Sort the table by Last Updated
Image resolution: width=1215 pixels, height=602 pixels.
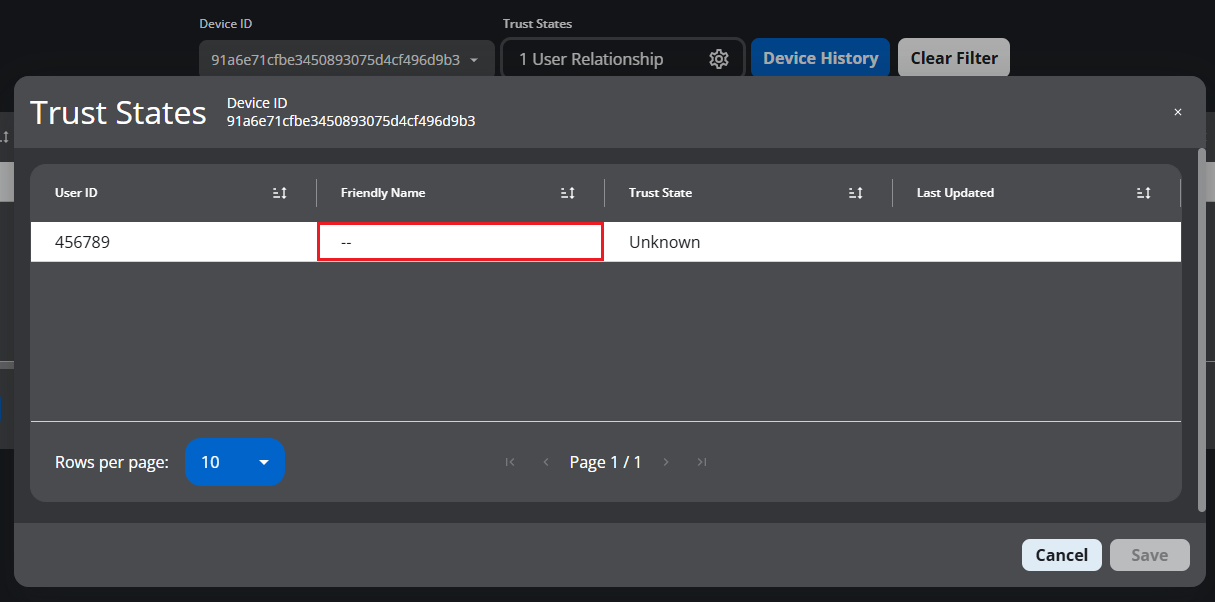click(x=1144, y=193)
